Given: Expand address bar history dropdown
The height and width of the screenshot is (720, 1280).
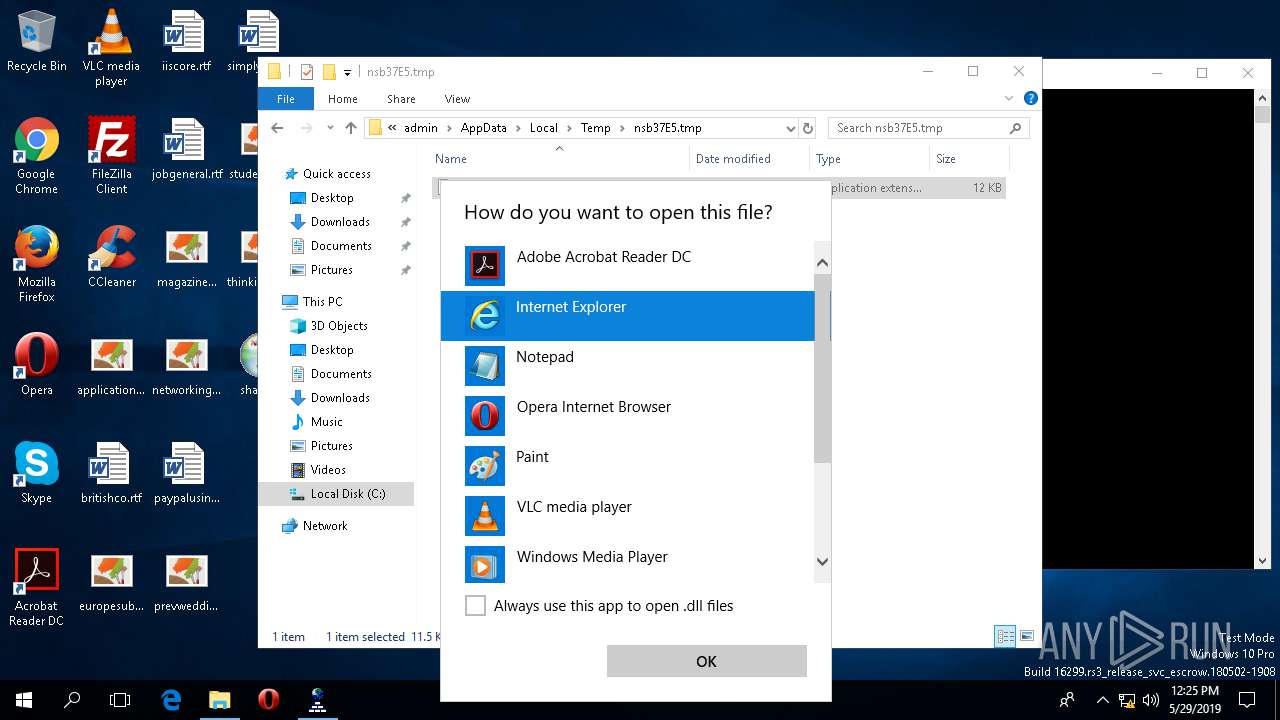Looking at the screenshot, I should point(790,128).
